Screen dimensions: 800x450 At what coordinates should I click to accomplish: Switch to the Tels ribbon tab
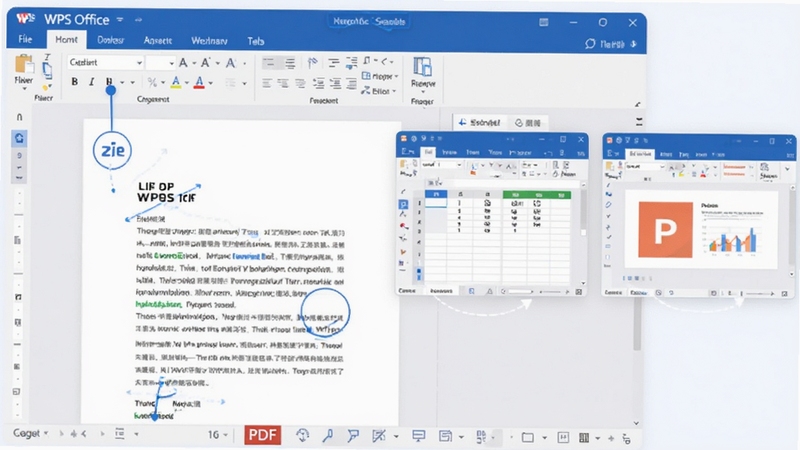(x=256, y=41)
